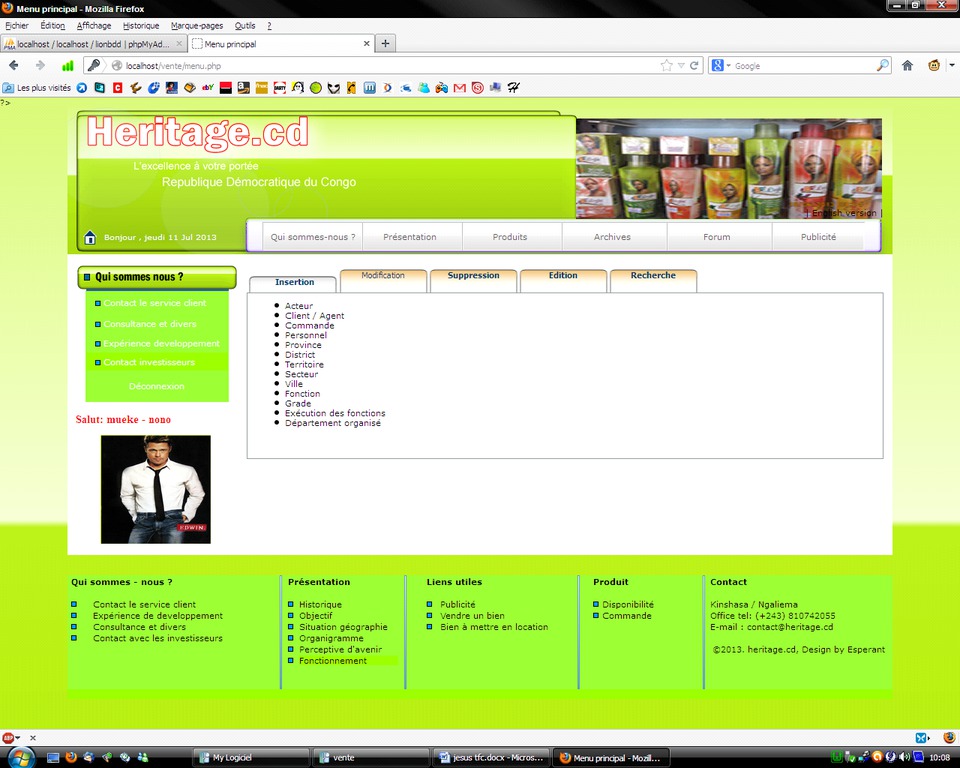
Task: Close the add-on bar with the X
Action: tap(33, 738)
